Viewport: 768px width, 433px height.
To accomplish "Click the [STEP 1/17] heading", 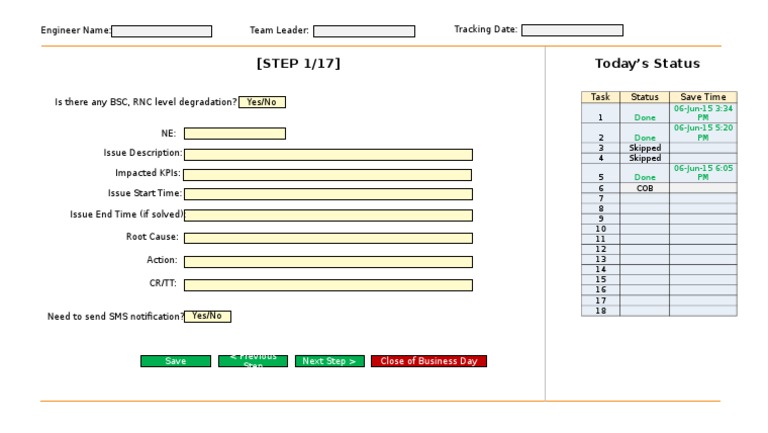I will coord(298,64).
